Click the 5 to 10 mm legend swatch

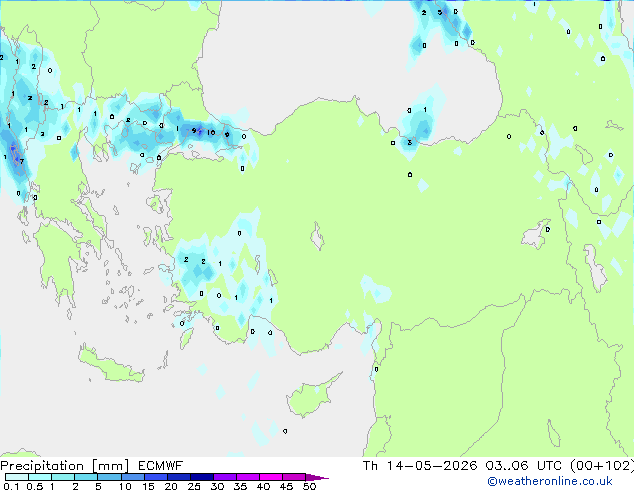pyautogui.click(x=109, y=477)
